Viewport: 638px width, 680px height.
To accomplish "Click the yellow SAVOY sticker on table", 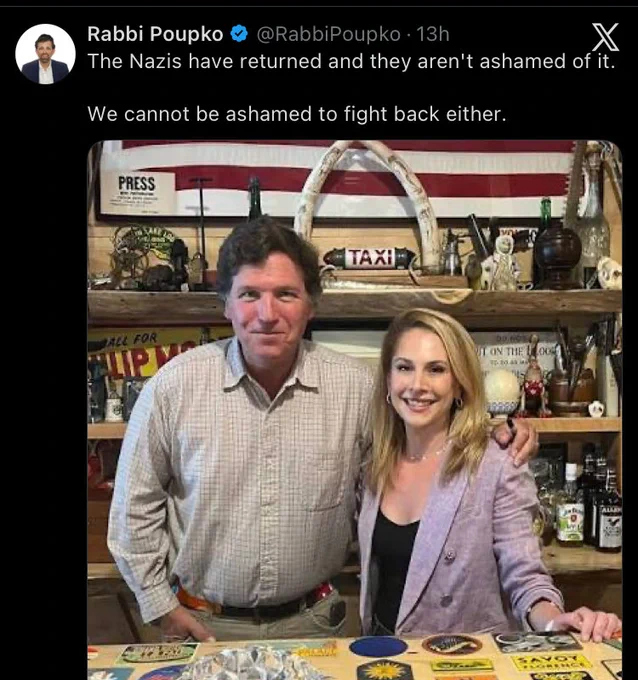I will tap(551, 661).
